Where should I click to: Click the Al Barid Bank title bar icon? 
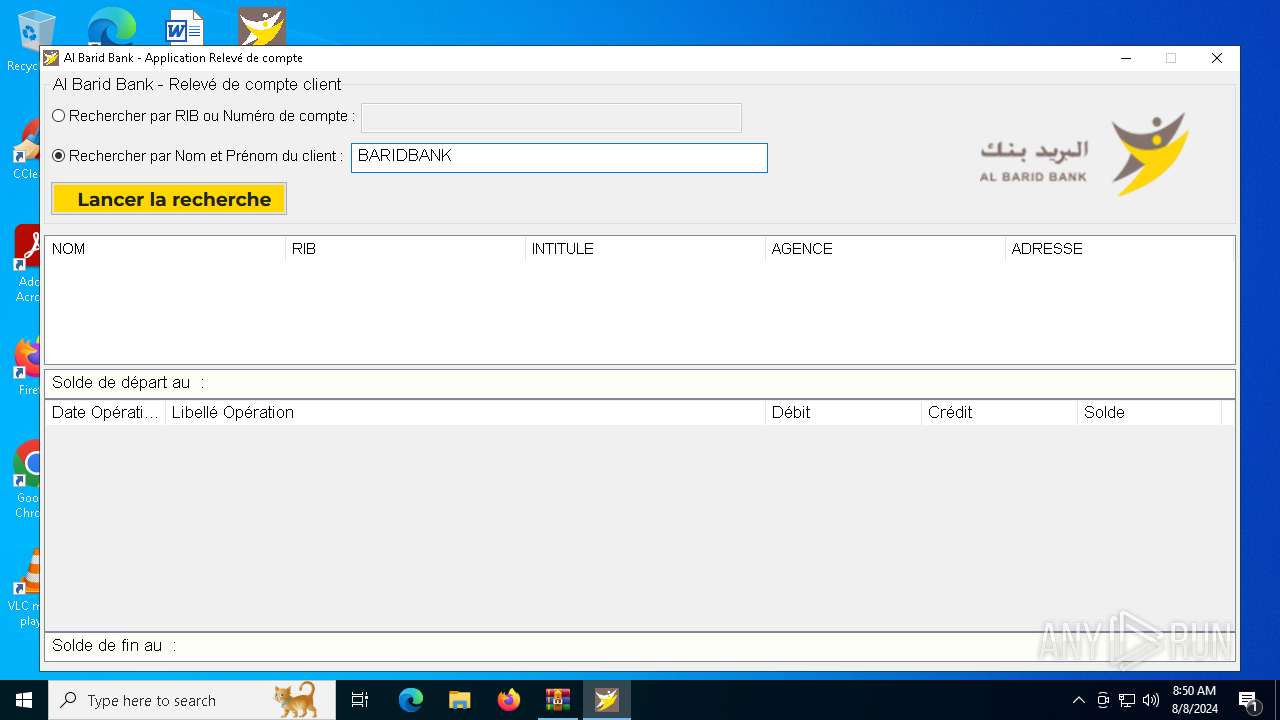51,58
